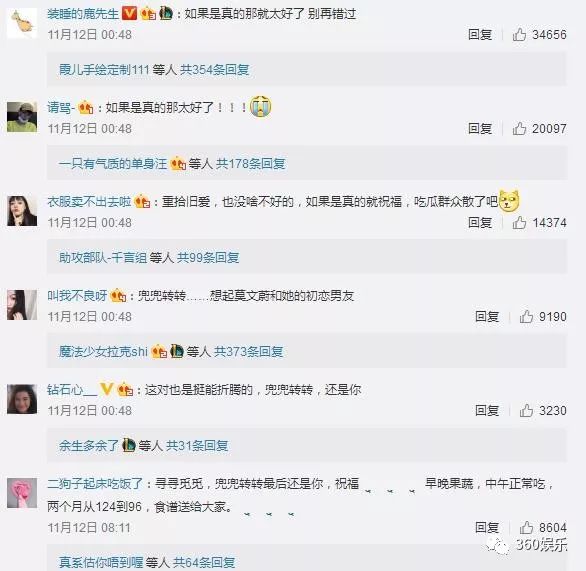Viewport: 586px width, 571px height.
Task: Click 回复 on 衣服卖不出去啦 comment
Action: (480, 223)
